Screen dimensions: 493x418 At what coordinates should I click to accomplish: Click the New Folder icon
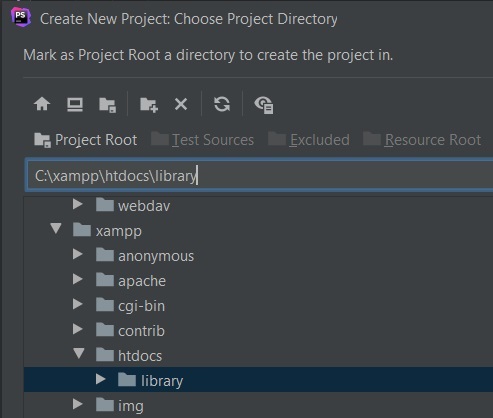149,105
